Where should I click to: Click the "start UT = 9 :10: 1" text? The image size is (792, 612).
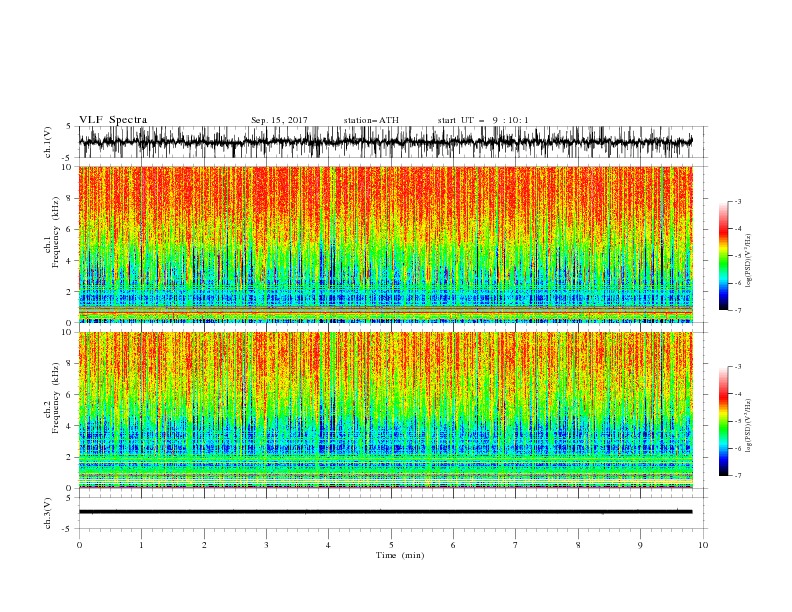point(483,120)
